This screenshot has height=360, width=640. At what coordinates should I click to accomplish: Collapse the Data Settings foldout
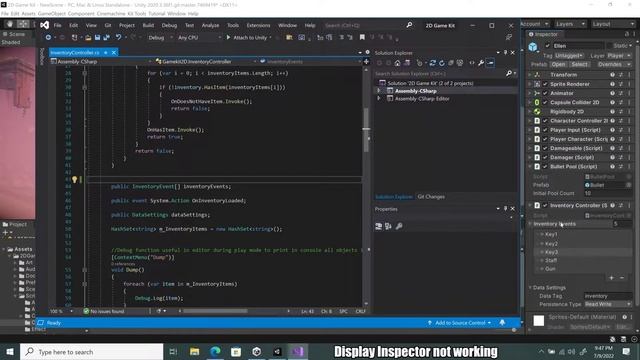530,287
